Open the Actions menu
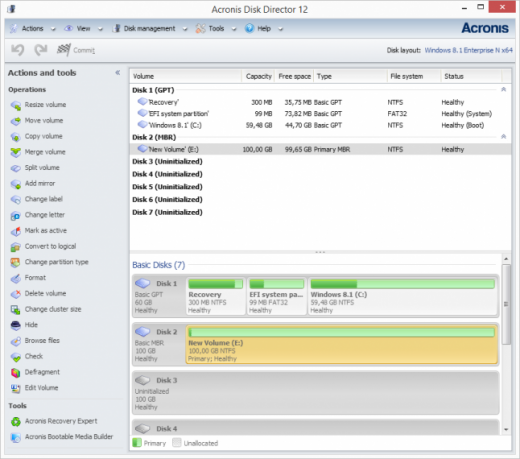Screen dimensions: 520x459 click(32, 29)
